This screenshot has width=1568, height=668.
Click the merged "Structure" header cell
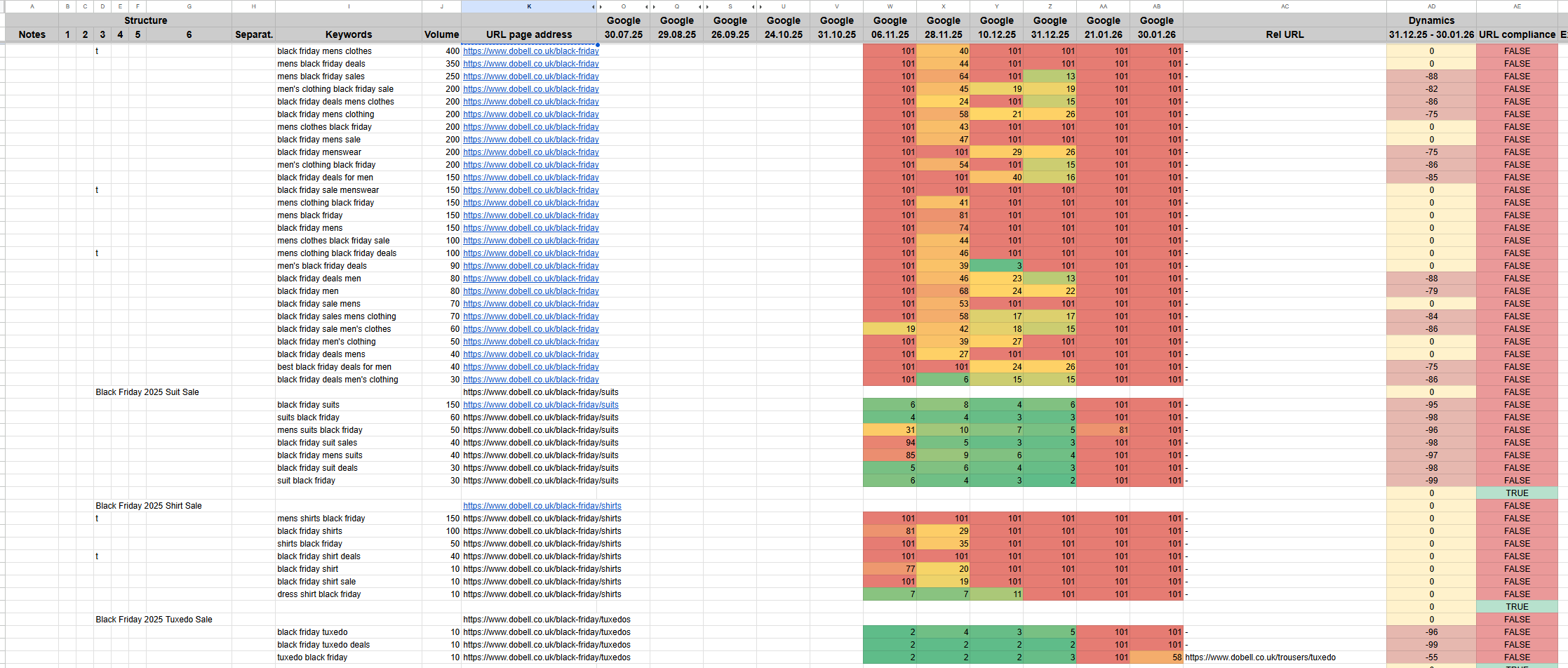tap(146, 20)
